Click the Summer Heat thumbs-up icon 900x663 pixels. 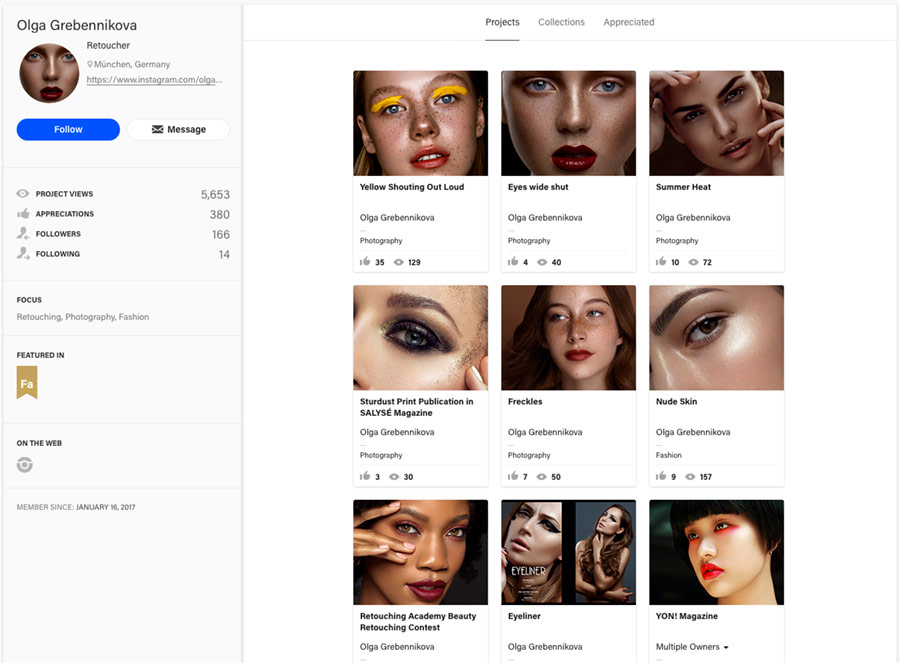pos(661,262)
